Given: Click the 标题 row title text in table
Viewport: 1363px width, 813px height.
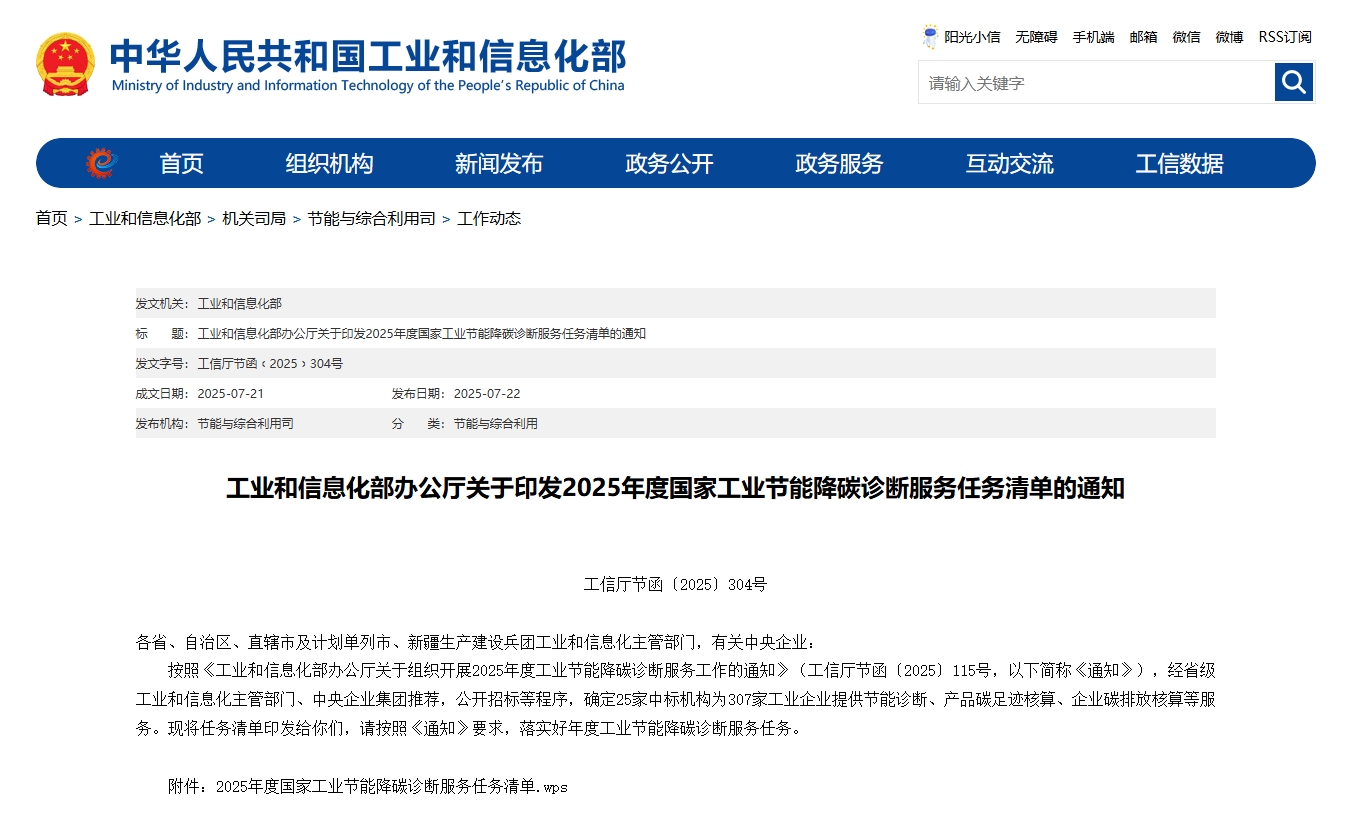Looking at the screenshot, I should (x=421, y=334).
